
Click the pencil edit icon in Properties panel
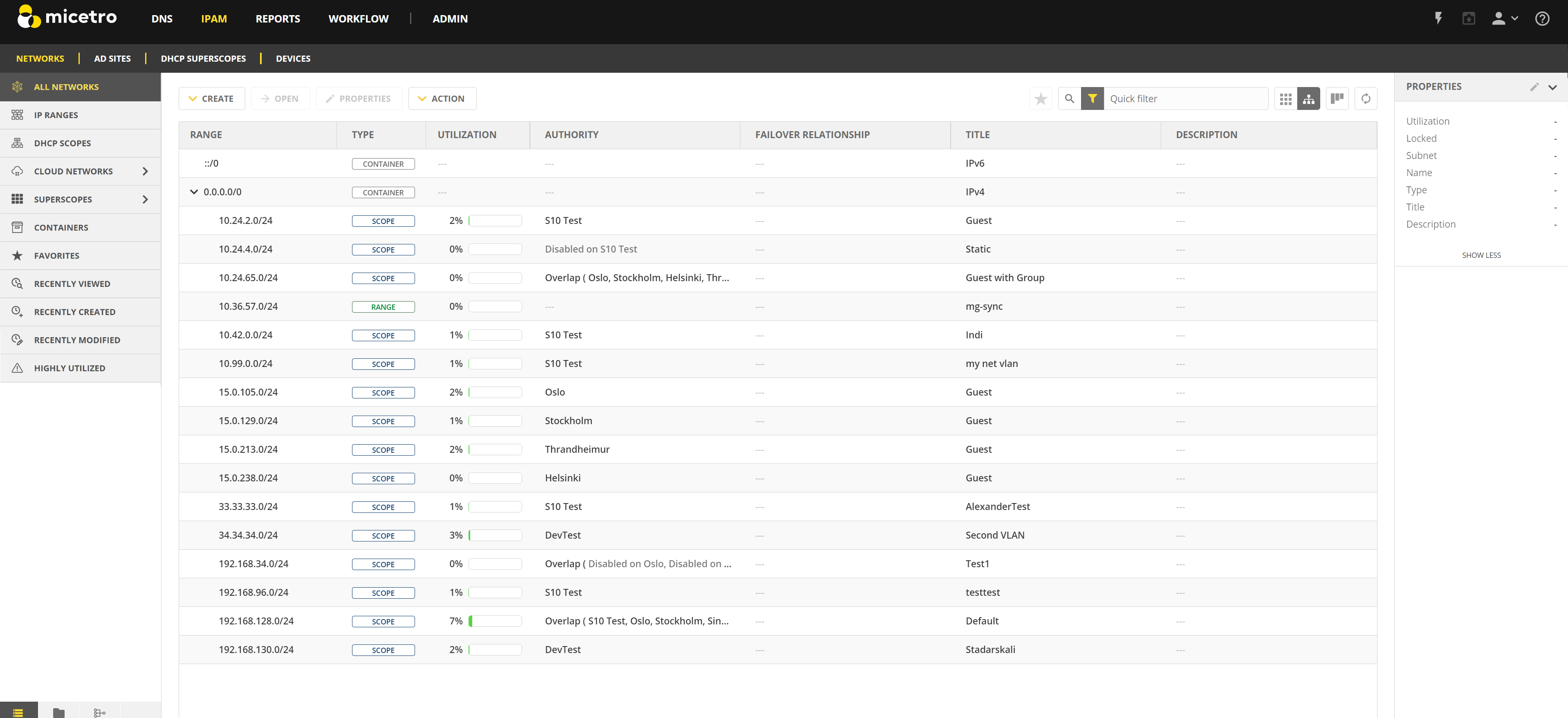click(x=1534, y=87)
